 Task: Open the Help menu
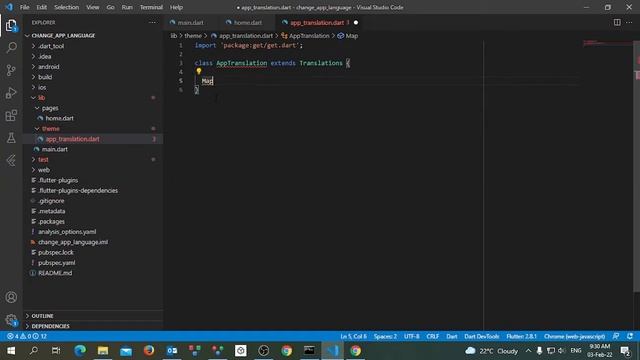(x=176, y=7)
